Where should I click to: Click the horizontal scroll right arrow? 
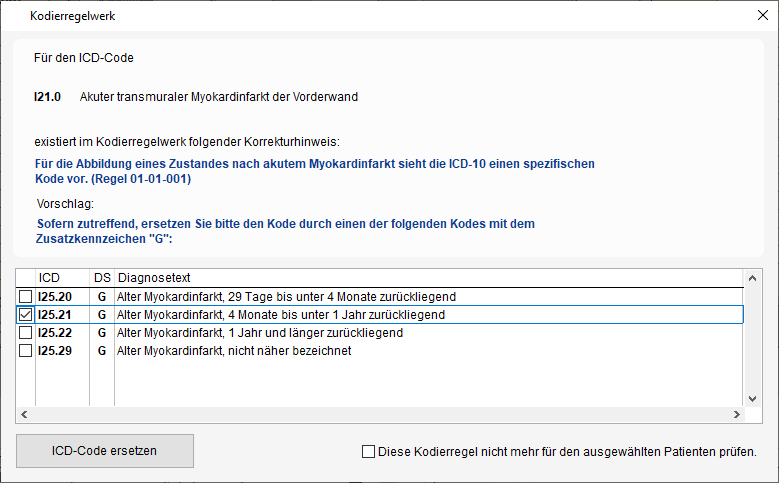736,414
